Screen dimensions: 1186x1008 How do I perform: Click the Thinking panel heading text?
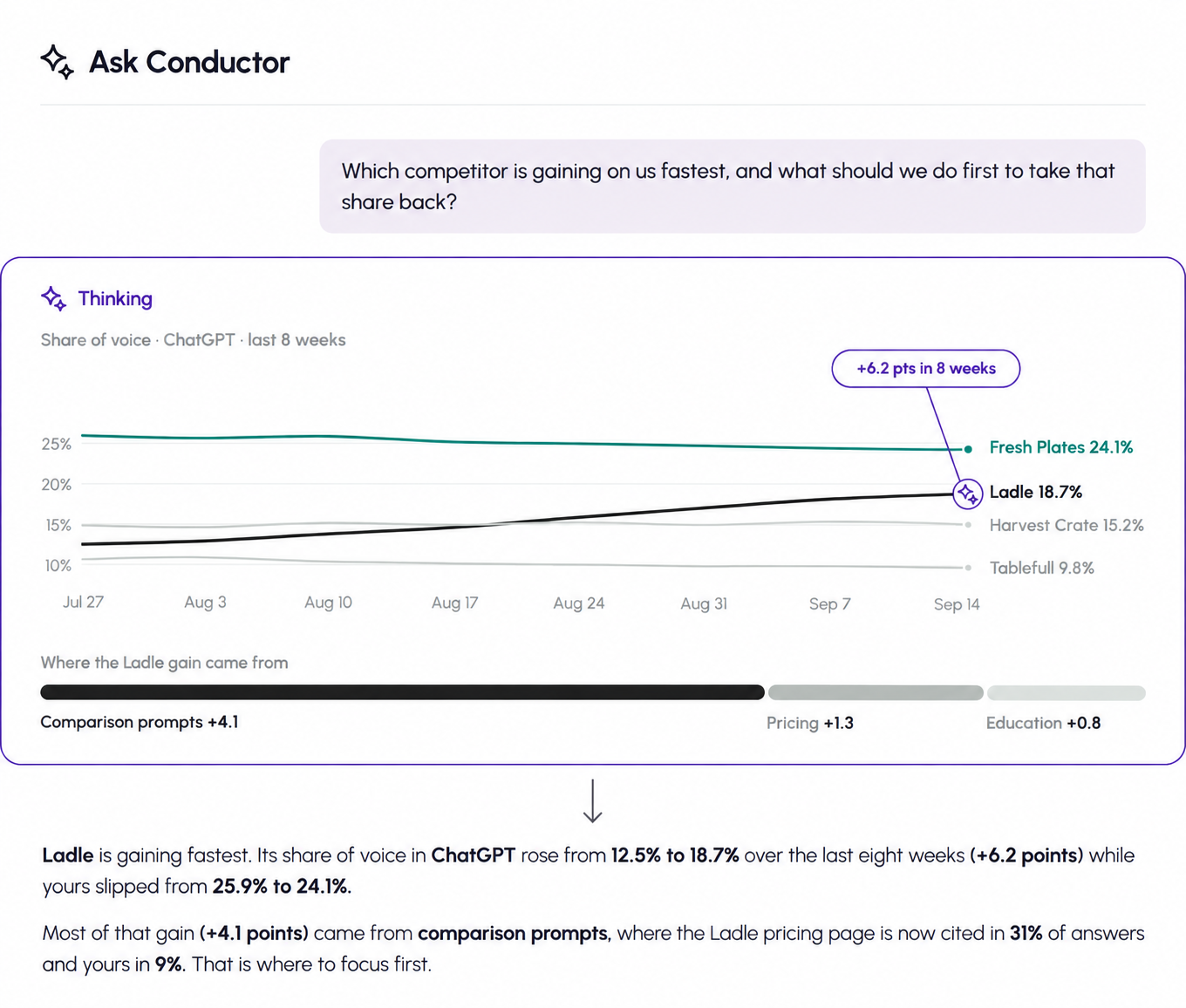tap(115, 299)
